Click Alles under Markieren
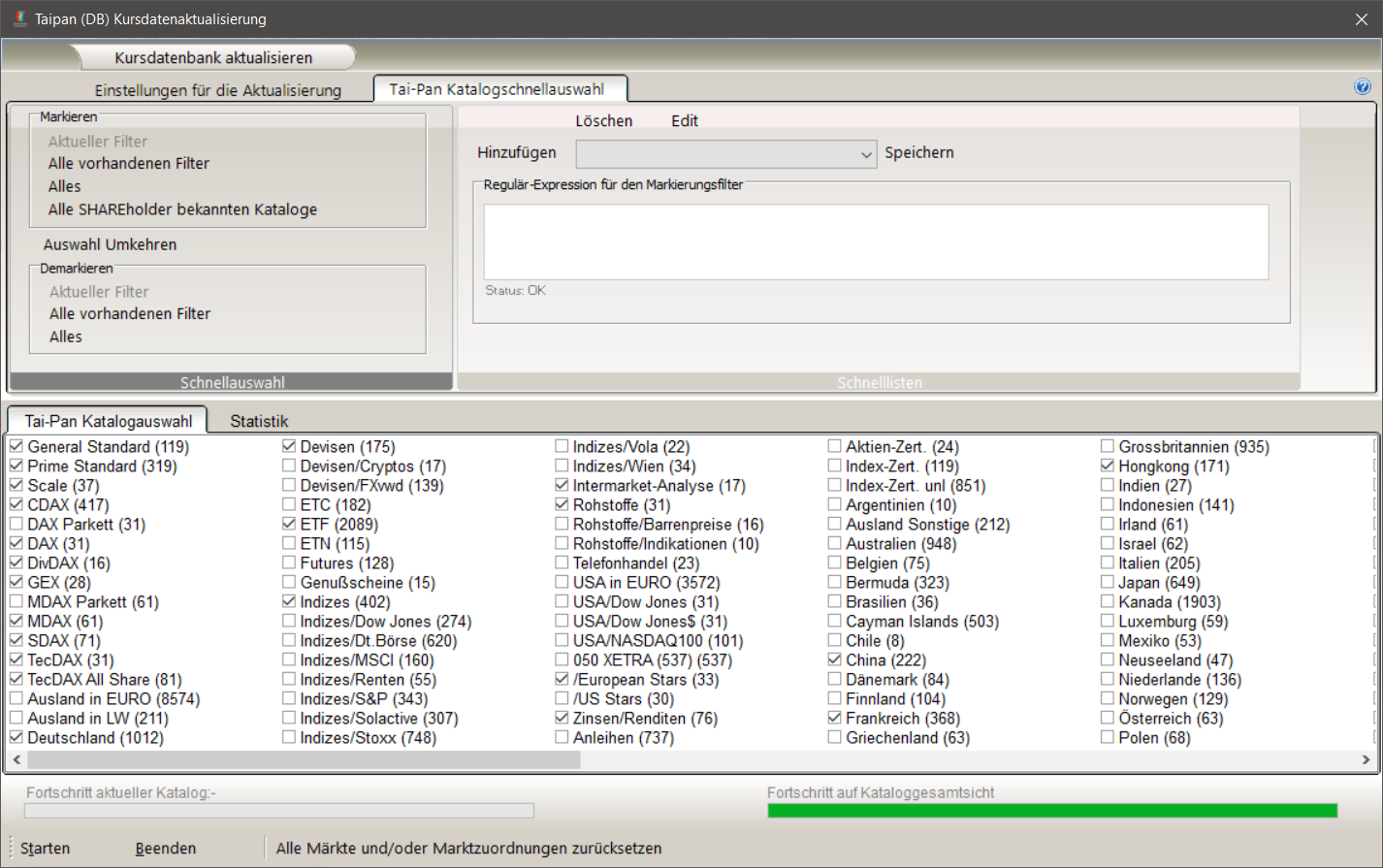 click(x=65, y=186)
